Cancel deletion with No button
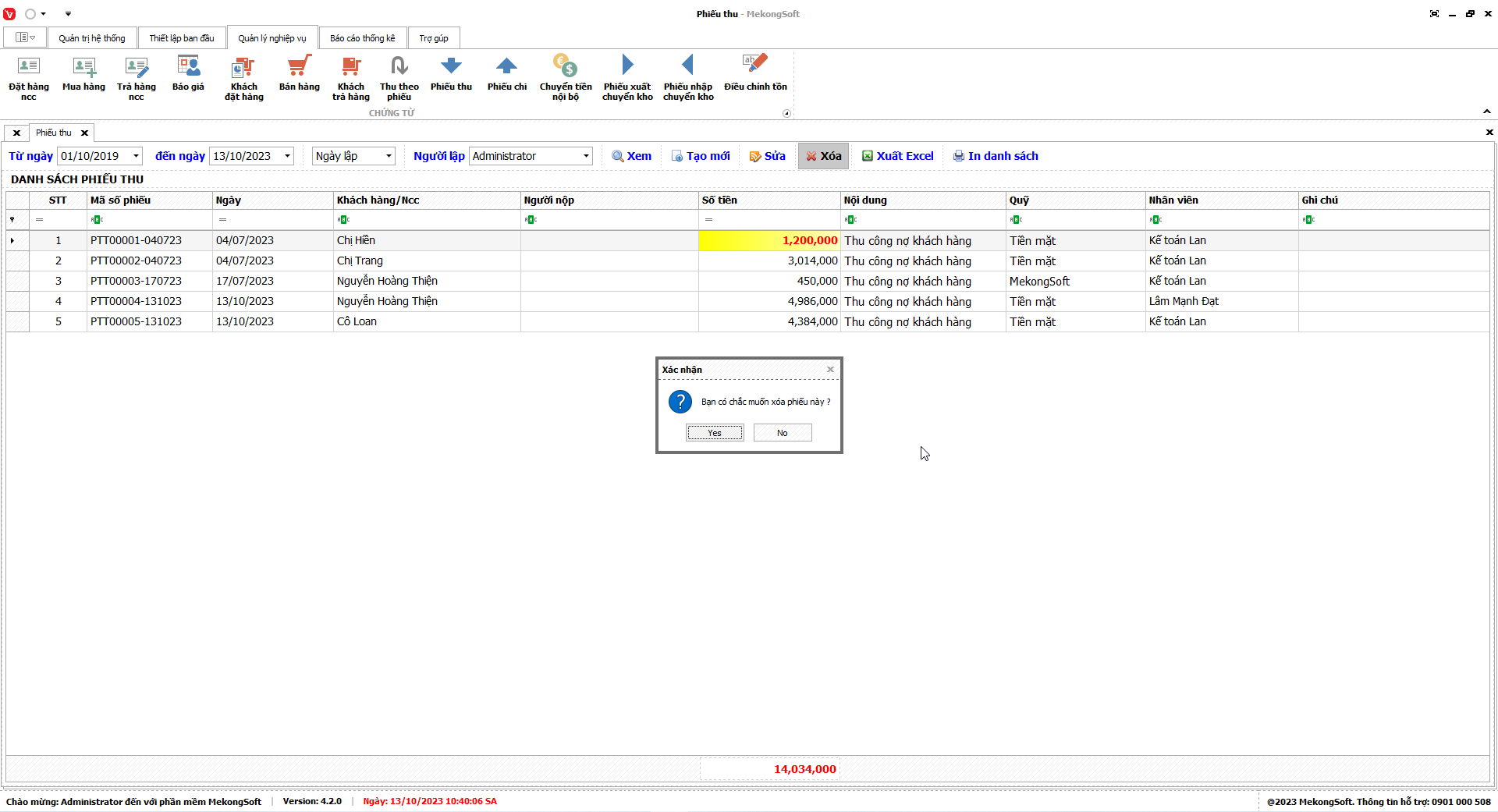Viewport: 1498px width, 812px height. [x=783, y=433]
